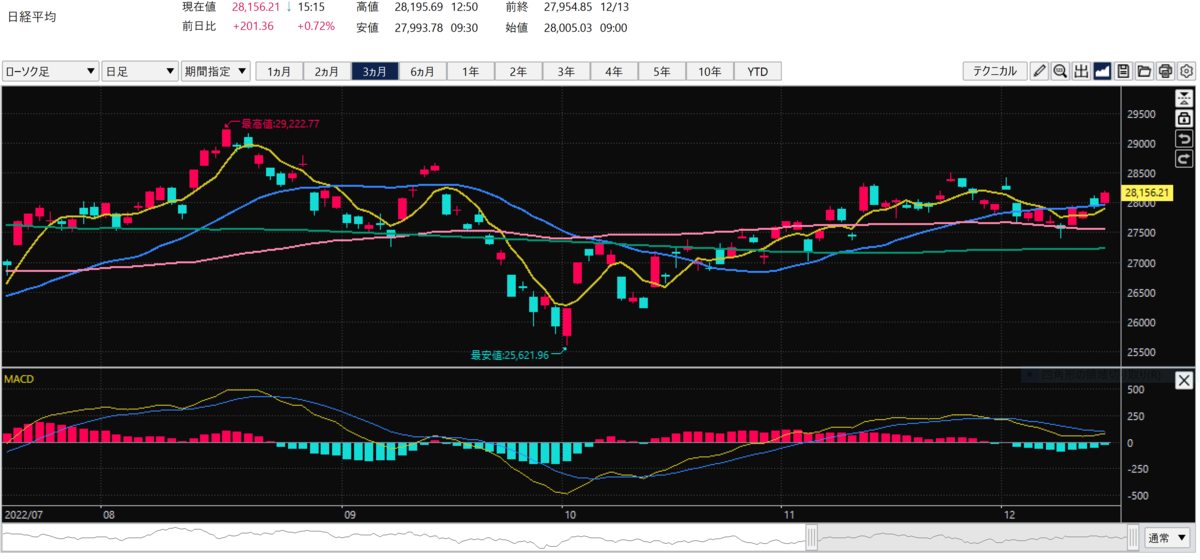Viewport: 1200px width, 560px height.
Task: Open saved chart via folder icon
Action: 1145,71
